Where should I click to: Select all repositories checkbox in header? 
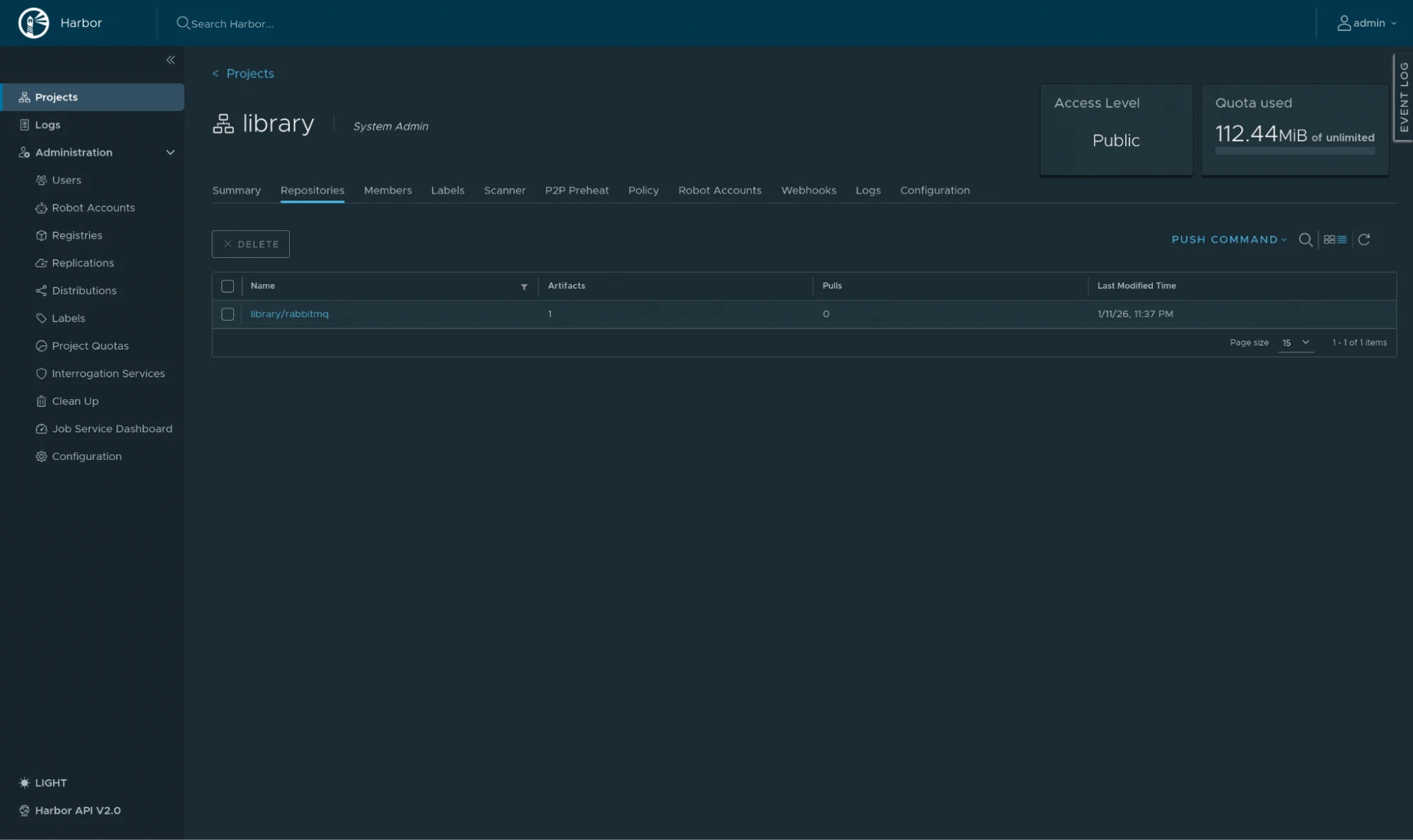[228, 286]
